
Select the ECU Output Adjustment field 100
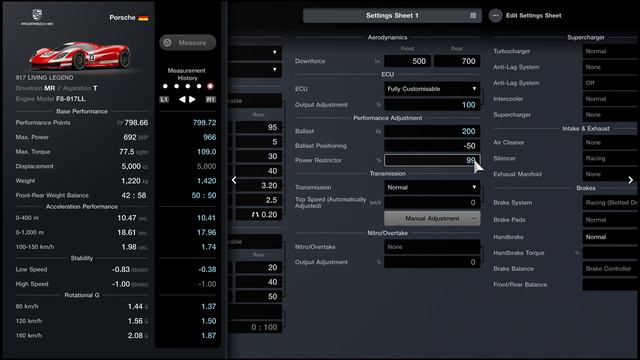pos(432,105)
